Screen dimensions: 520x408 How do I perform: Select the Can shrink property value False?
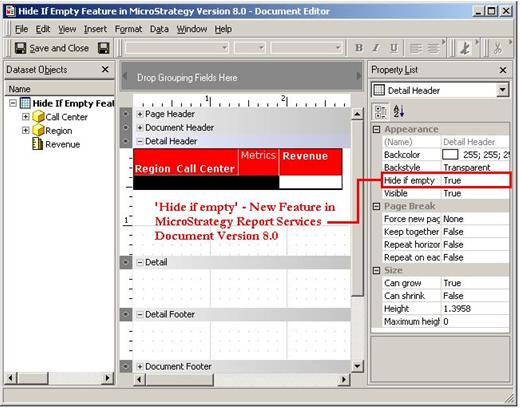(475, 296)
